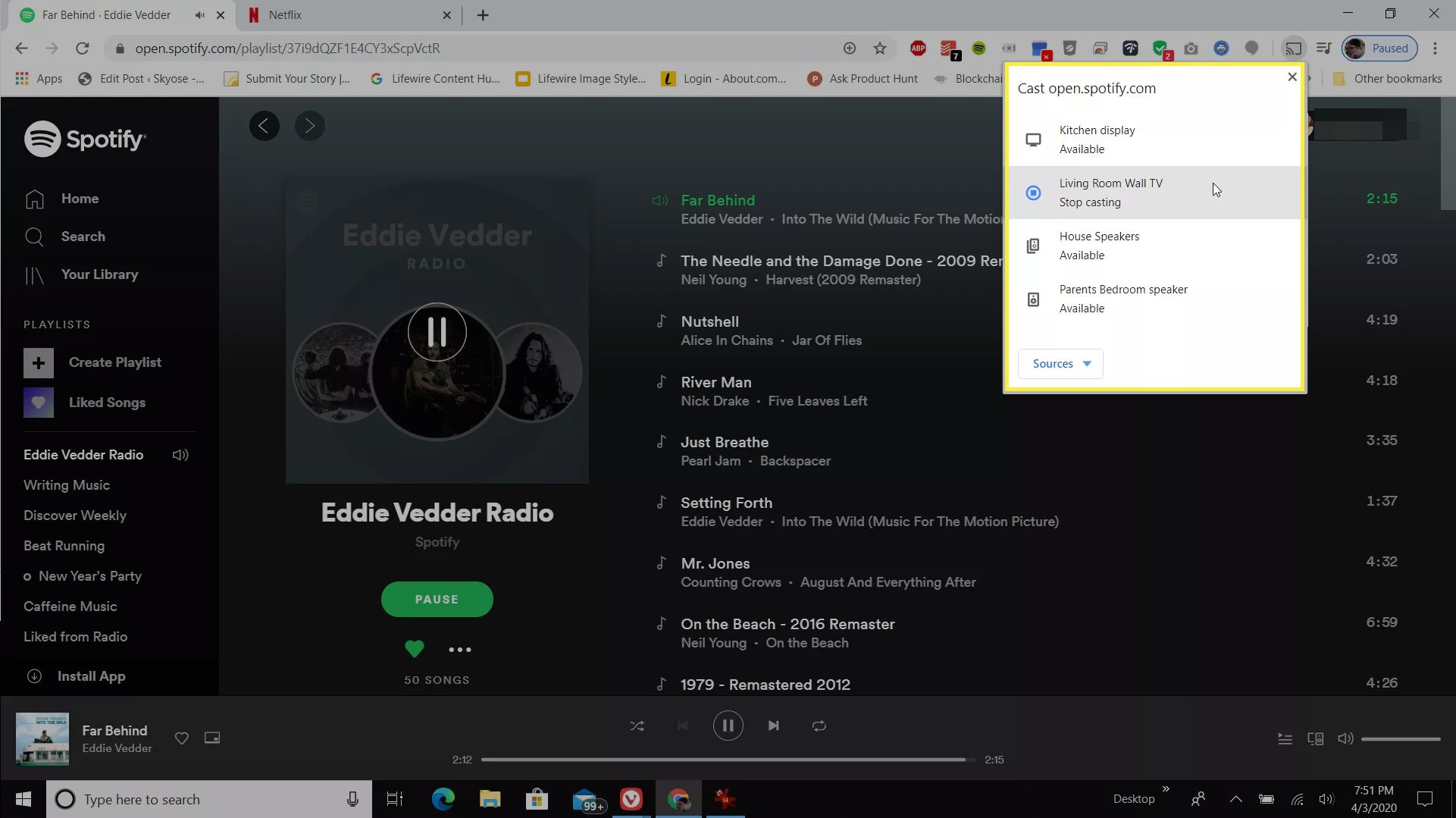Screen dimensions: 1456x818
Task: Cast to Kitchen display
Action: tap(1154, 139)
